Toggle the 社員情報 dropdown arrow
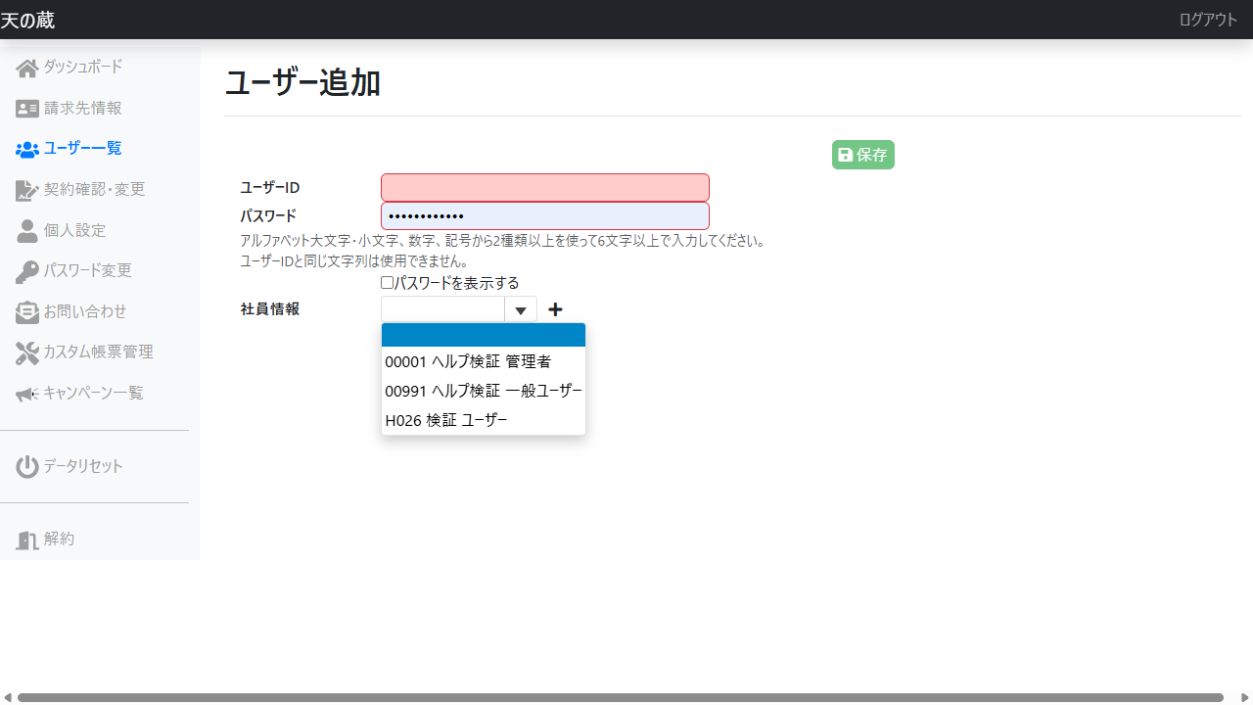 pyautogui.click(x=521, y=310)
